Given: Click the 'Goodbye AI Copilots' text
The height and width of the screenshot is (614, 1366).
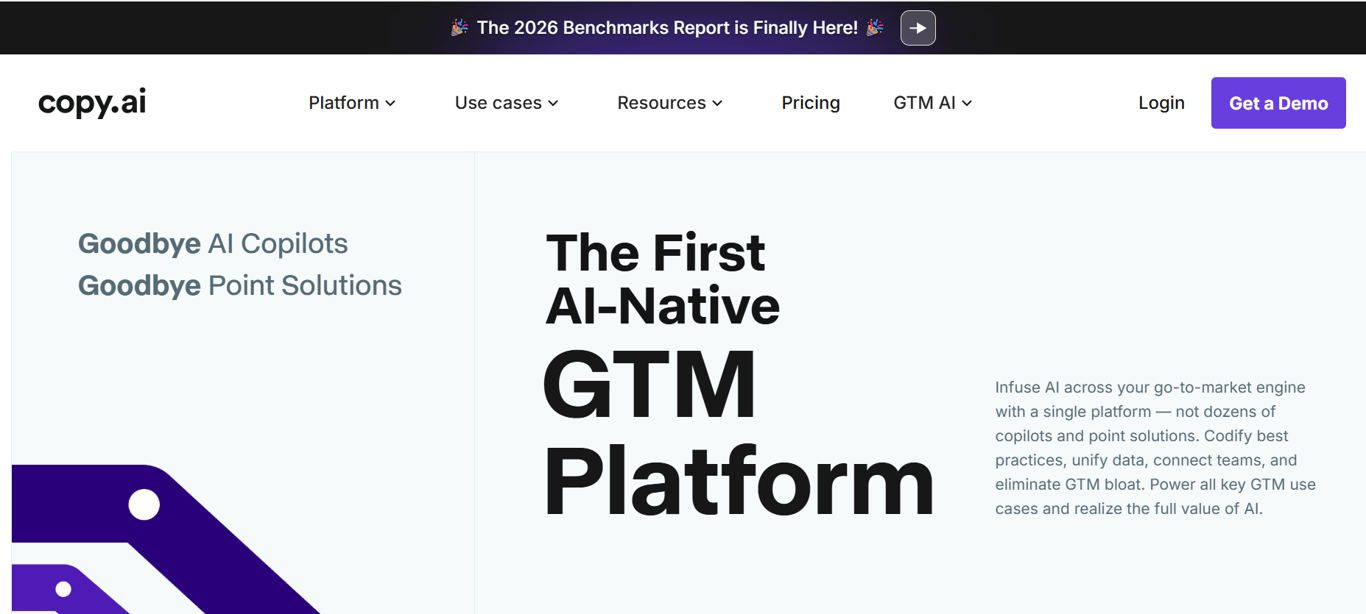Looking at the screenshot, I should (x=213, y=243).
